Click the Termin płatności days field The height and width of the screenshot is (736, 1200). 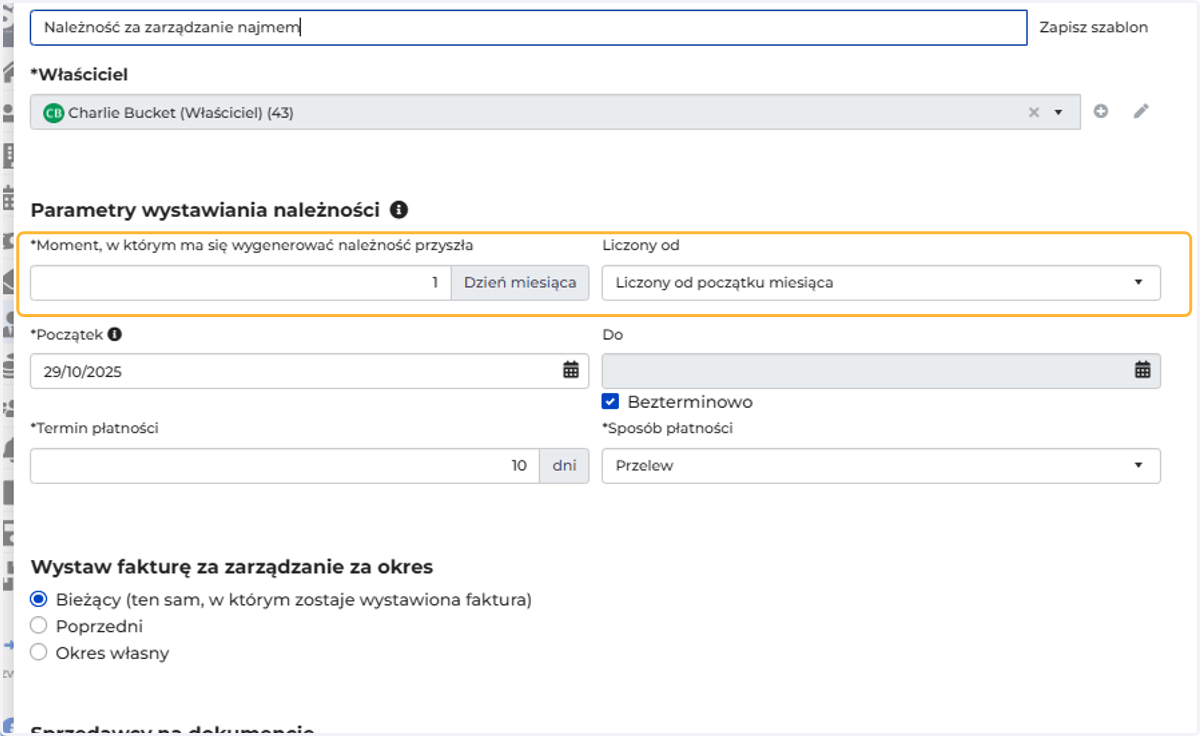285,466
